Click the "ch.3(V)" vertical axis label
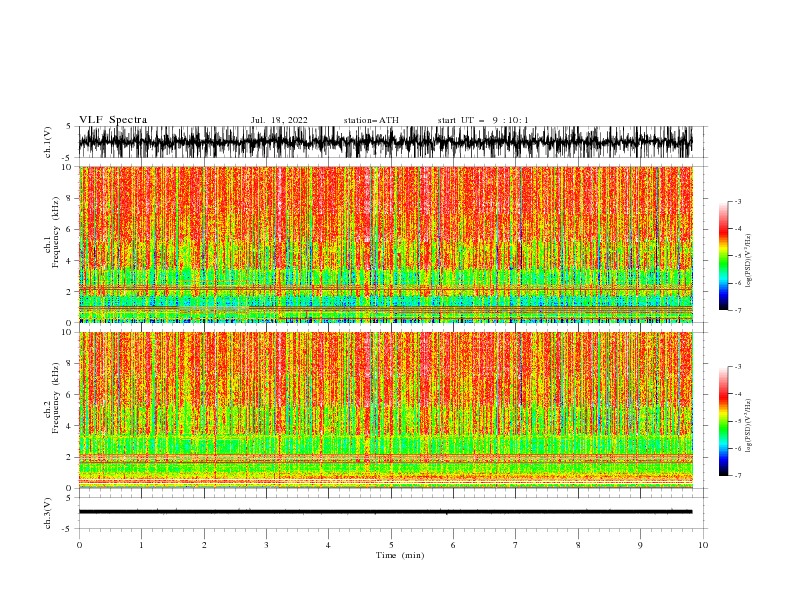 point(48,513)
